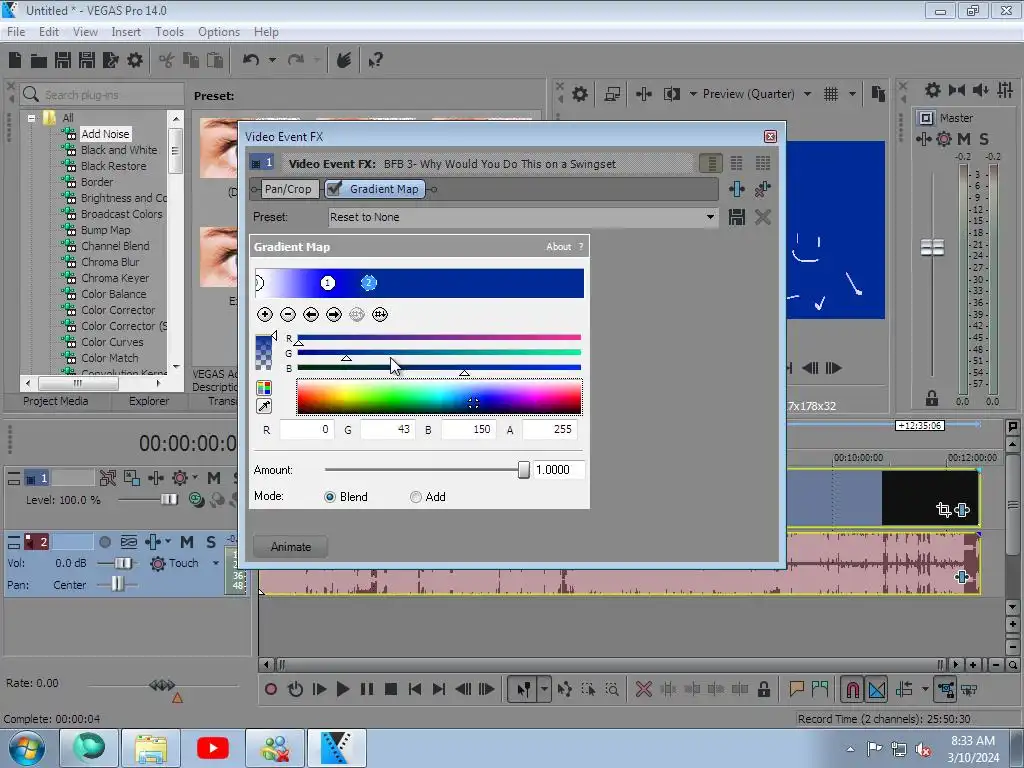Toggle Mute on the Master bus

click(x=964, y=138)
